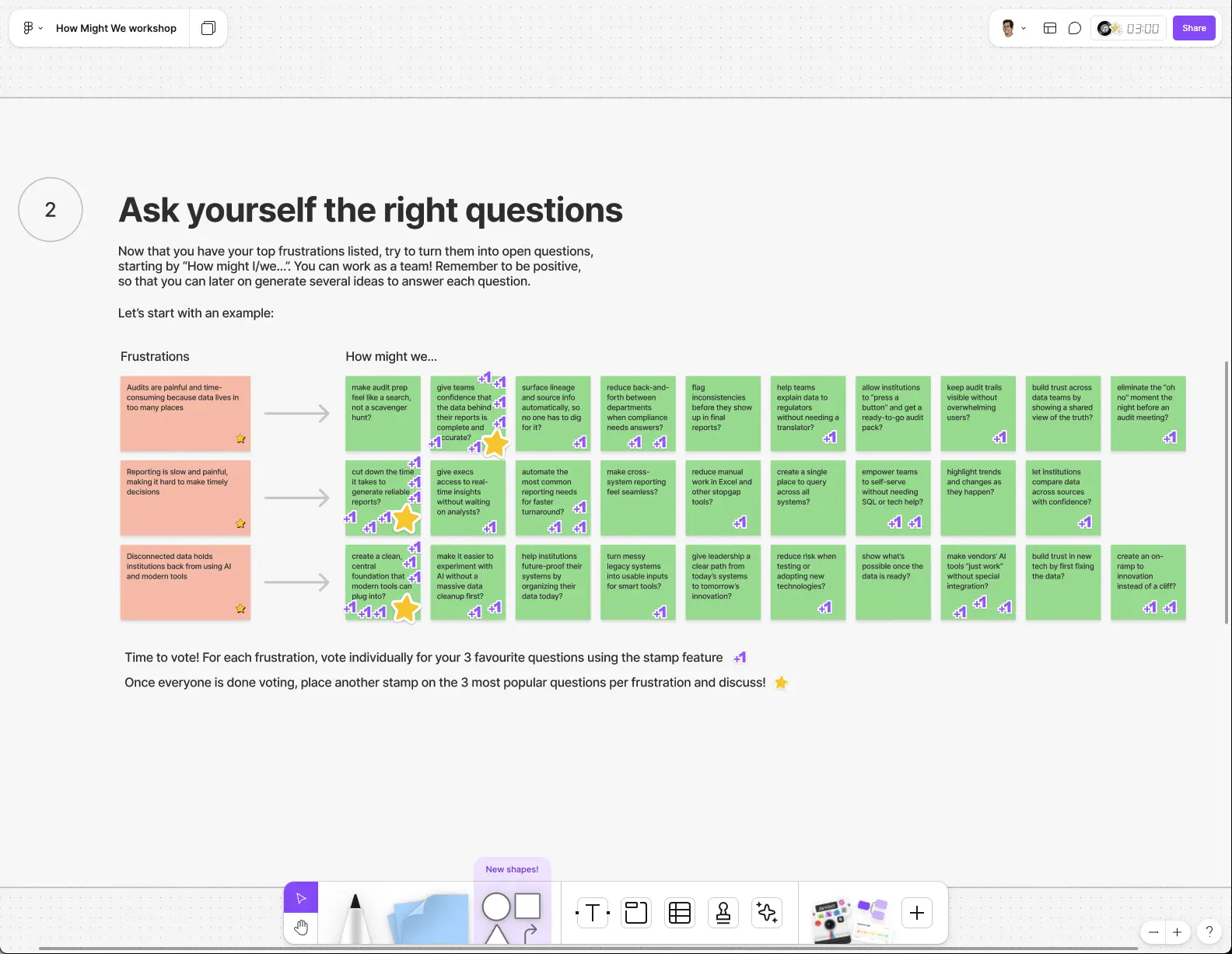Toggle the layout view icon
This screenshot has height=954, width=1232.
[1049, 29]
